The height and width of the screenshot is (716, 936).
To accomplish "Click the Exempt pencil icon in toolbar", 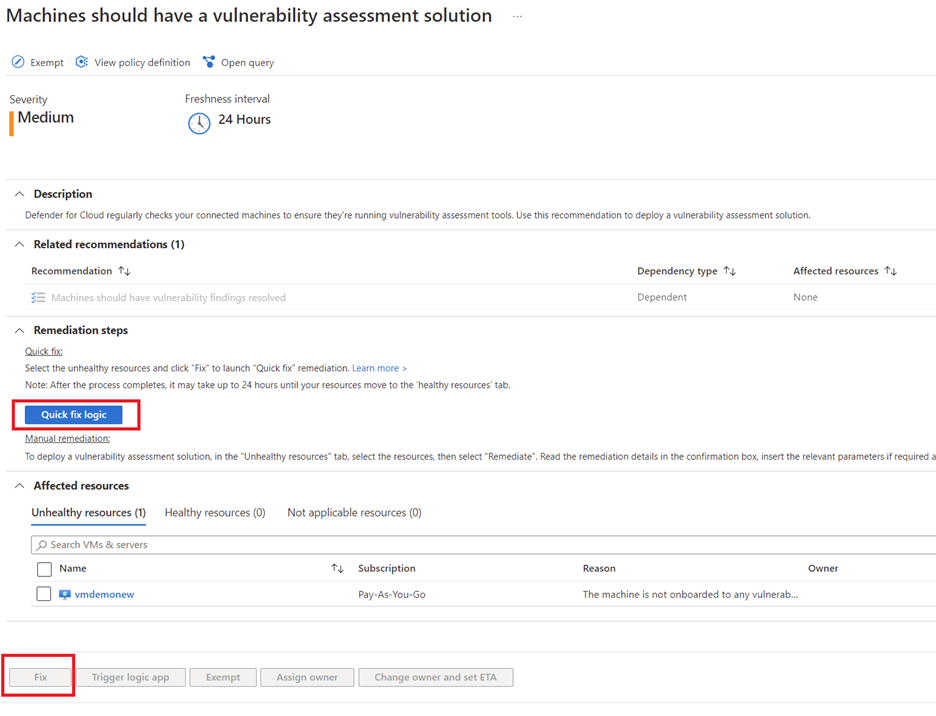I will 18,62.
